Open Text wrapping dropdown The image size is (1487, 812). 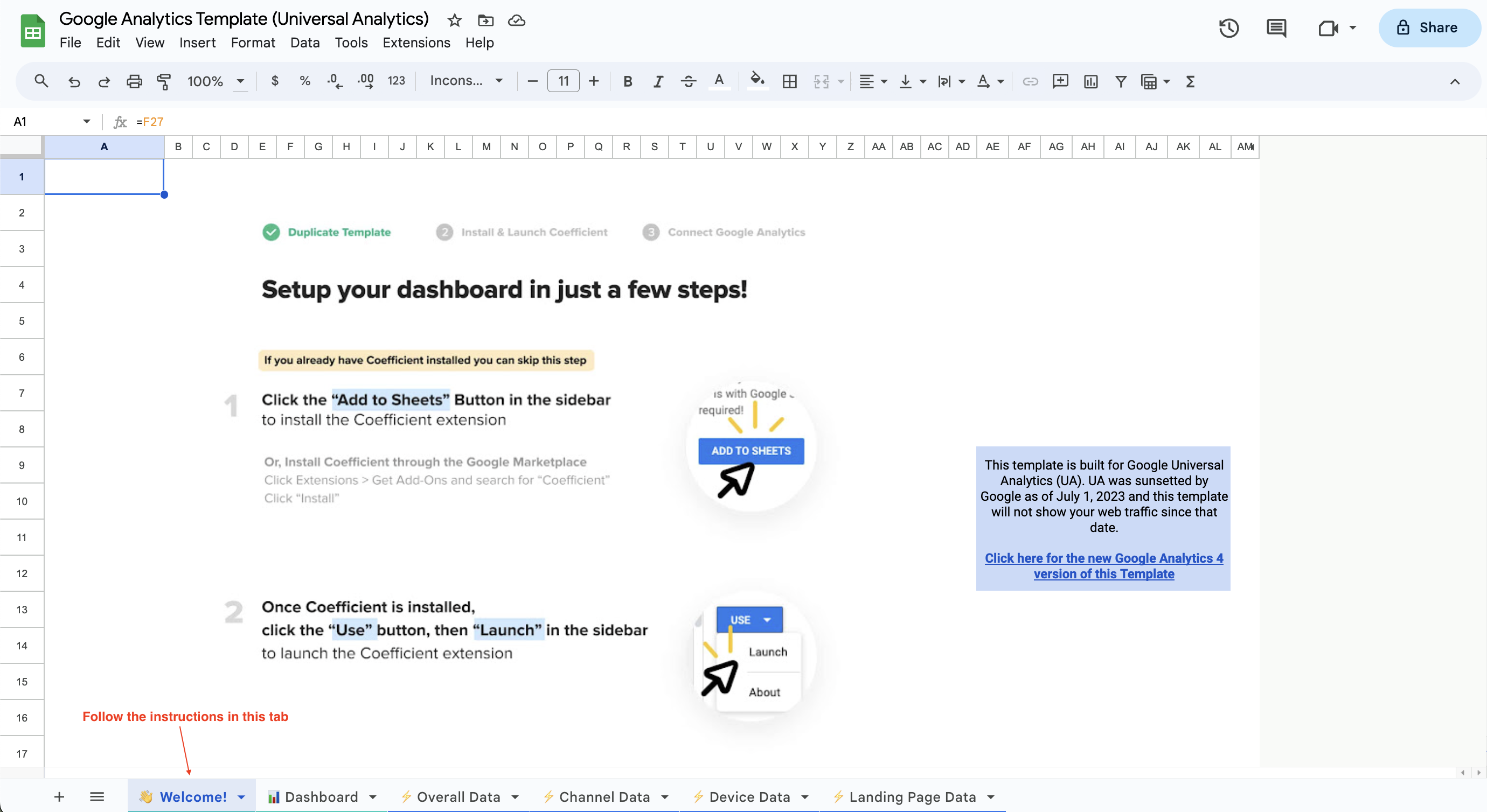(x=951, y=81)
